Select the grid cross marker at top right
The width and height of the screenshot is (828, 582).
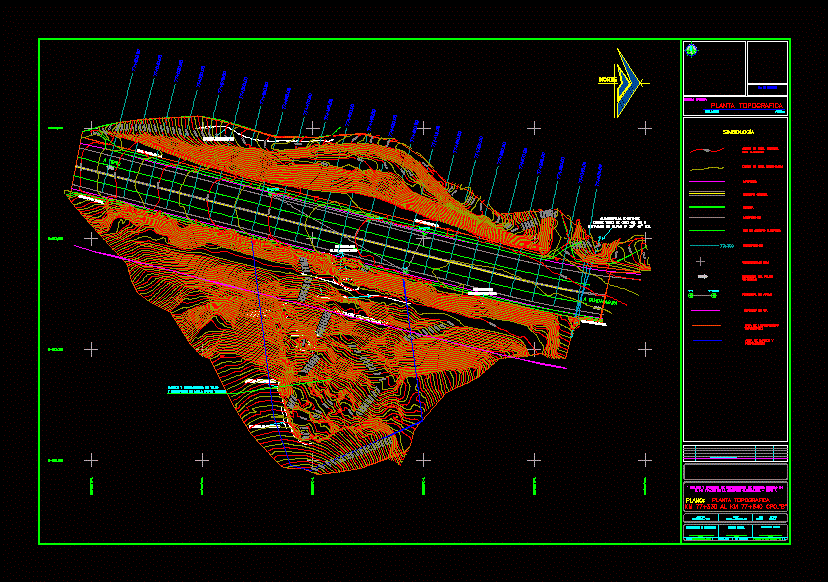(646, 127)
